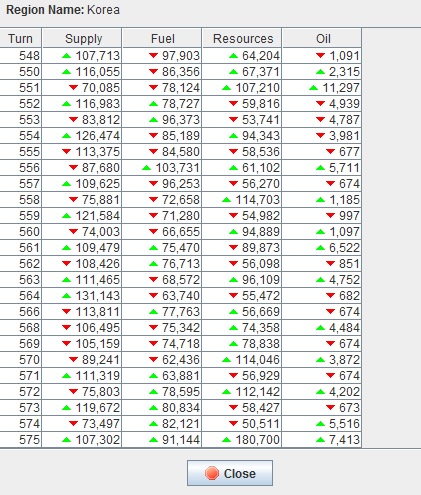This screenshot has height=495, width=421.
Task: Click red down arrow beside Supply 70,085
Action: (x=73, y=88)
